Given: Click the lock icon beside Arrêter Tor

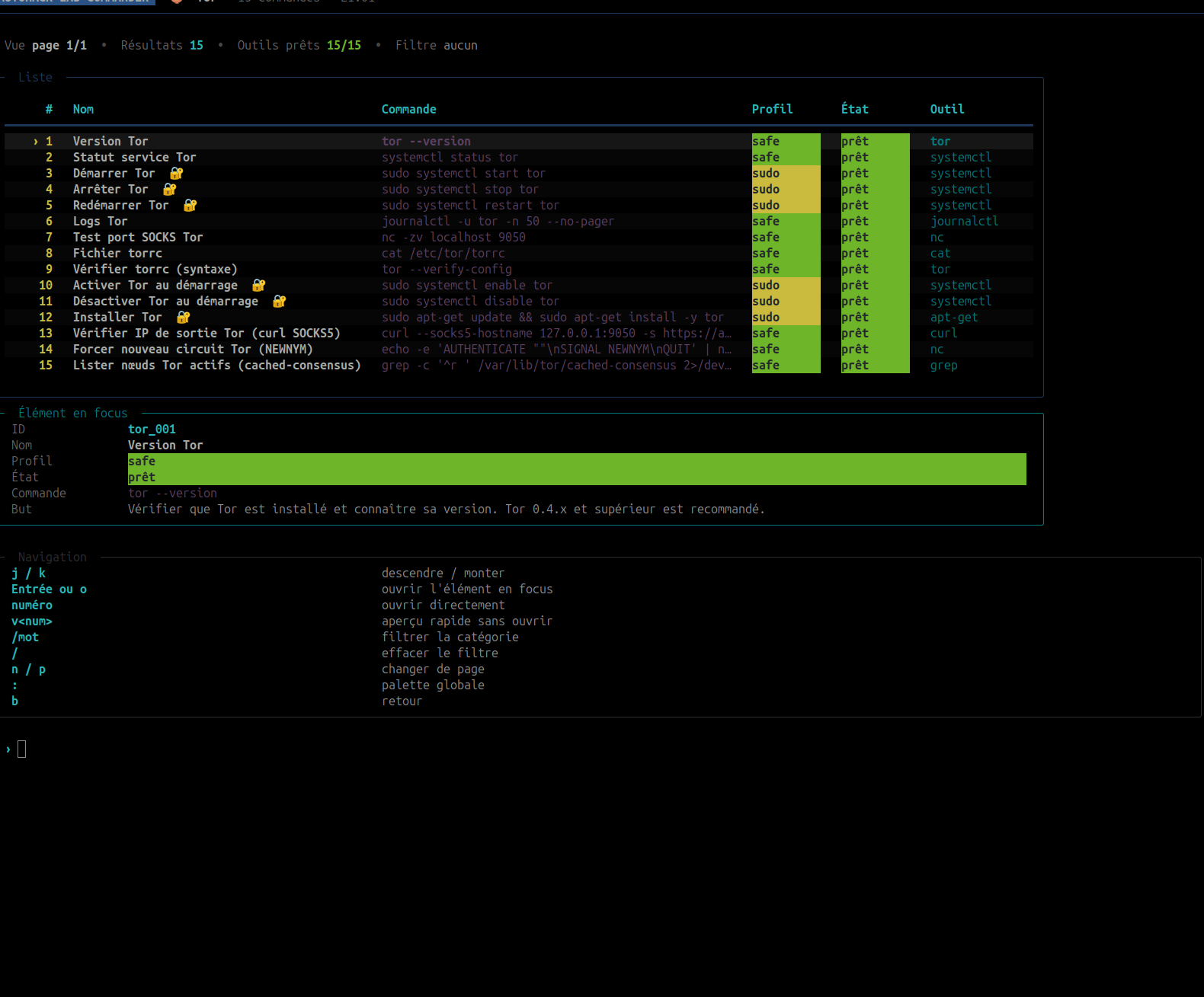Looking at the screenshot, I should click(169, 189).
